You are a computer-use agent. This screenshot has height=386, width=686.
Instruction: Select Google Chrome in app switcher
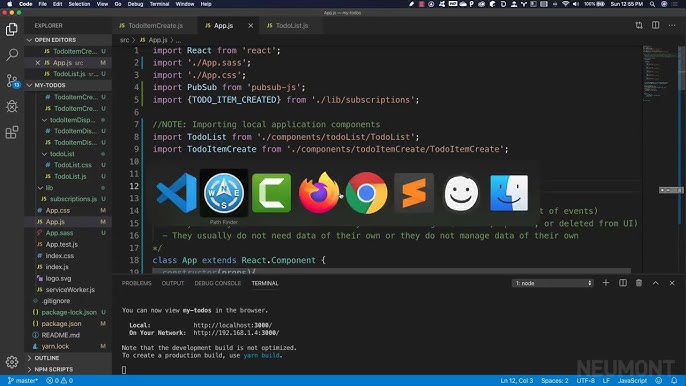point(367,193)
